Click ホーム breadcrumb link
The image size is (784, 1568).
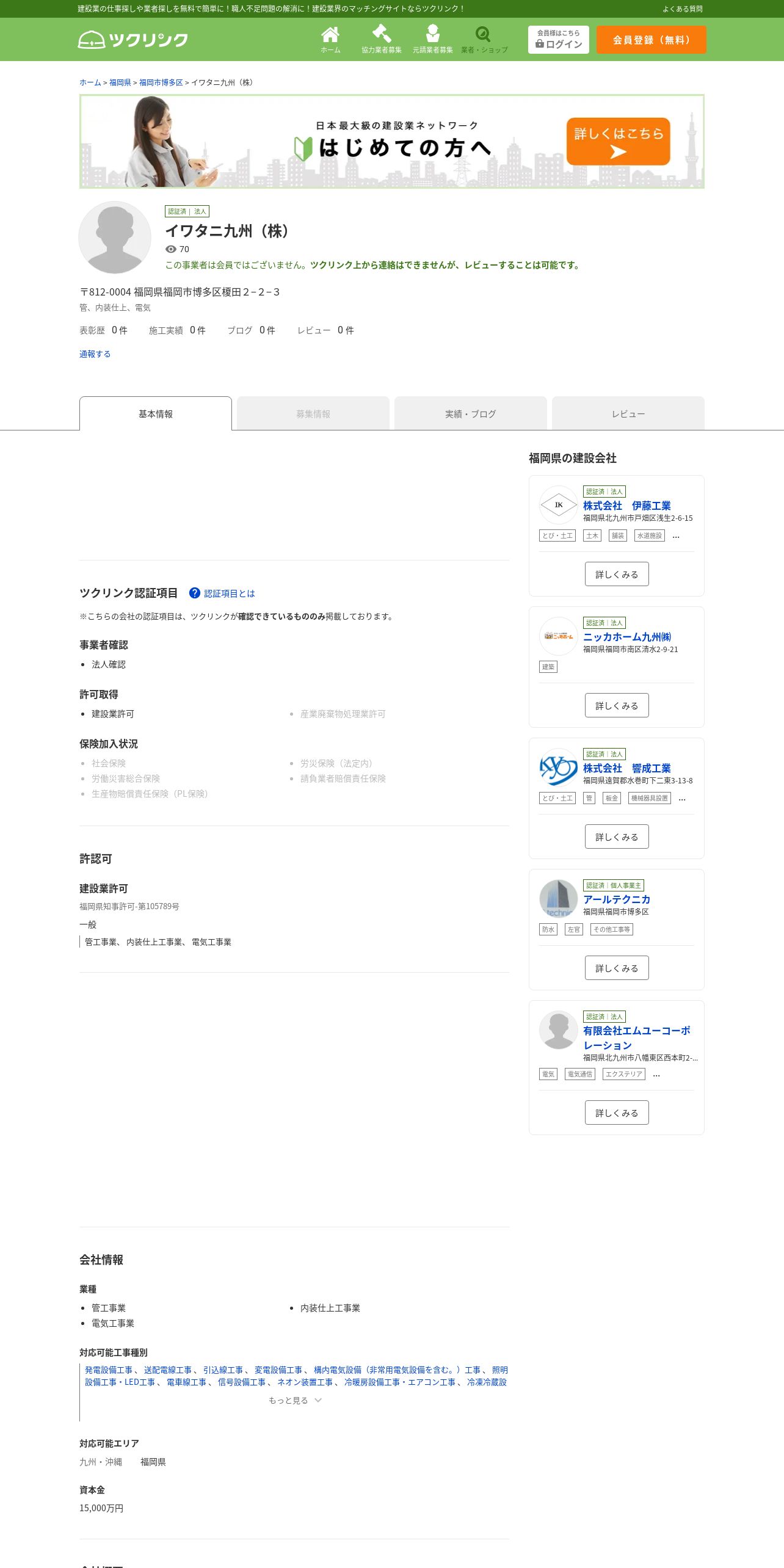click(x=90, y=82)
